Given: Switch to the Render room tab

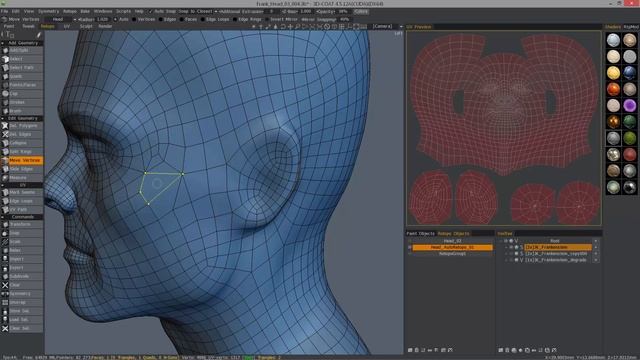Looking at the screenshot, I should [x=105, y=26].
